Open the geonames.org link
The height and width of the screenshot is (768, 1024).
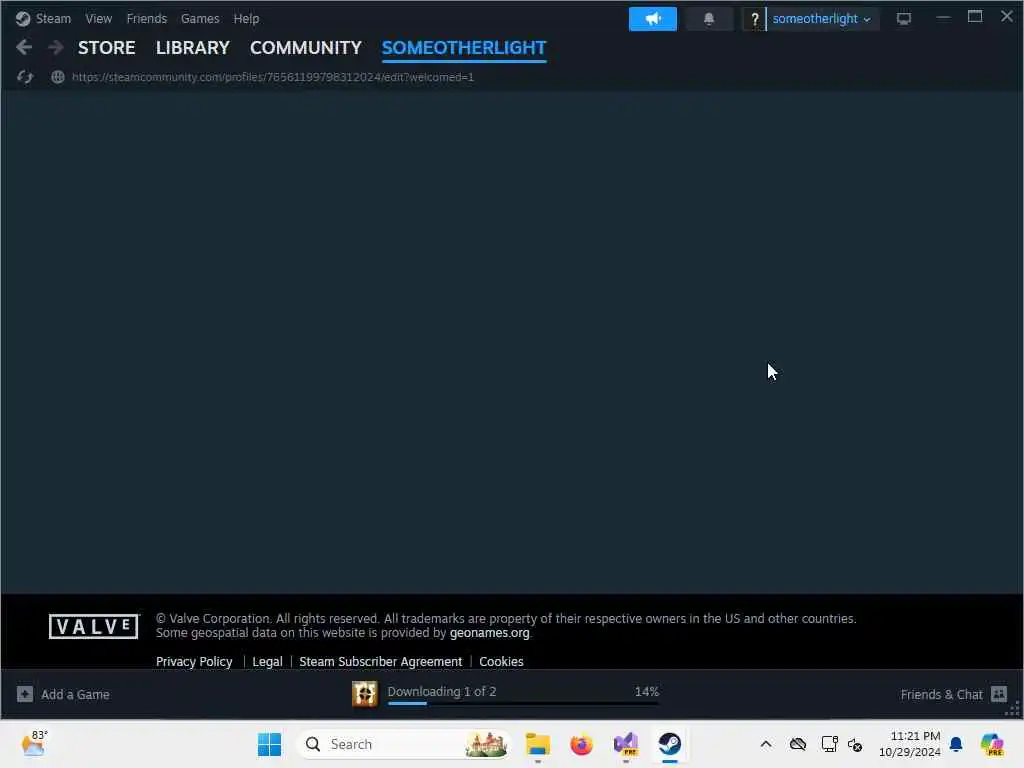pos(490,633)
